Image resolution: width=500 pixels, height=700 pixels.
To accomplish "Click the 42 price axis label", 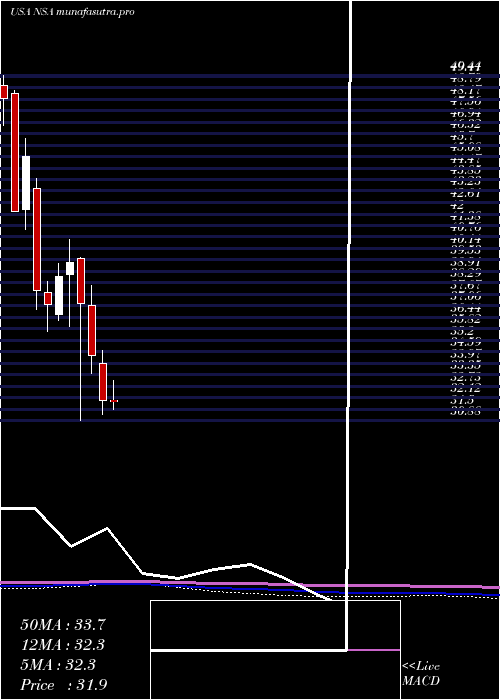I will (458, 207).
